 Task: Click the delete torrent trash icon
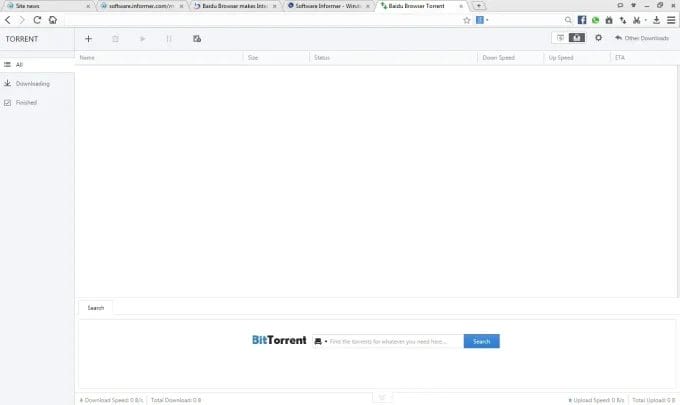(116, 39)
